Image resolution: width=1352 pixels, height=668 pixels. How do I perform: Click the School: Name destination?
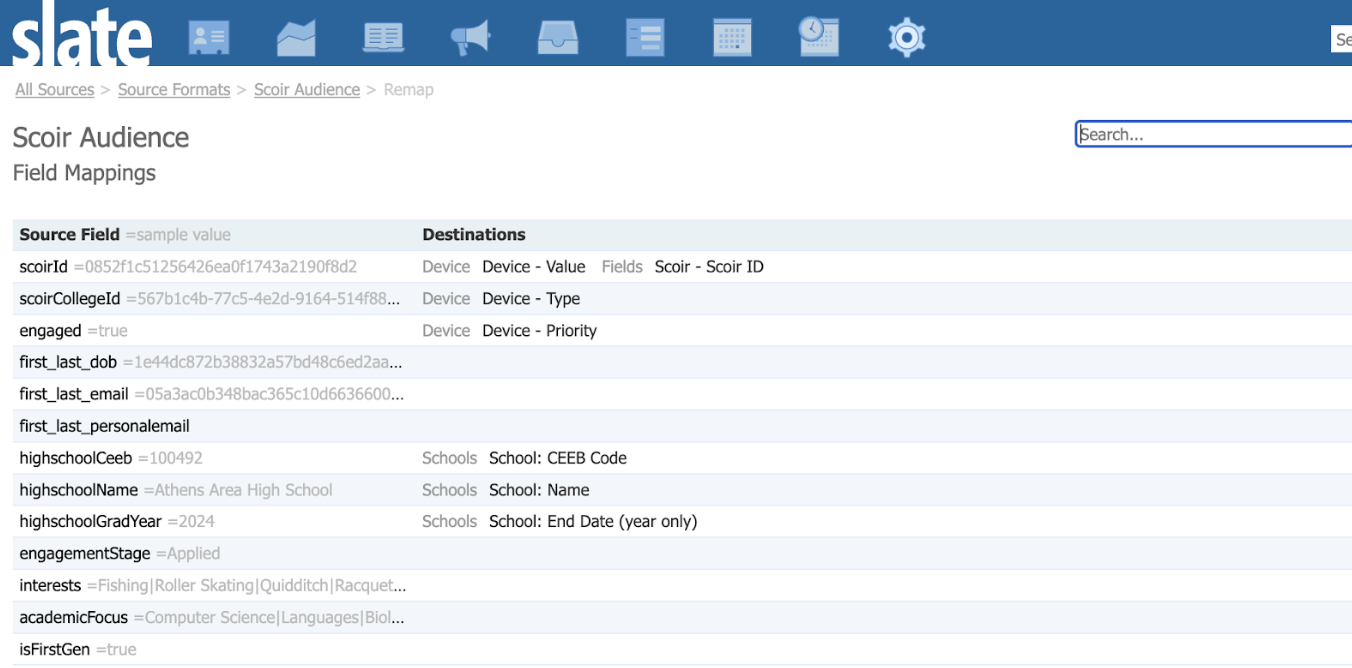(539, 491)
